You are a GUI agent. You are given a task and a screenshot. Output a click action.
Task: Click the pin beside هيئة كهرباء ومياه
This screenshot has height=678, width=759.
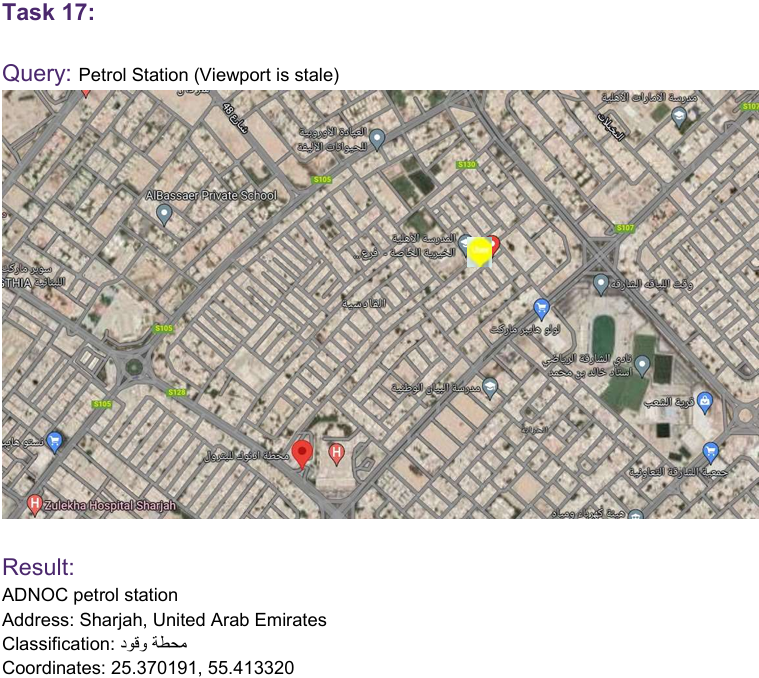coord(636,514)
